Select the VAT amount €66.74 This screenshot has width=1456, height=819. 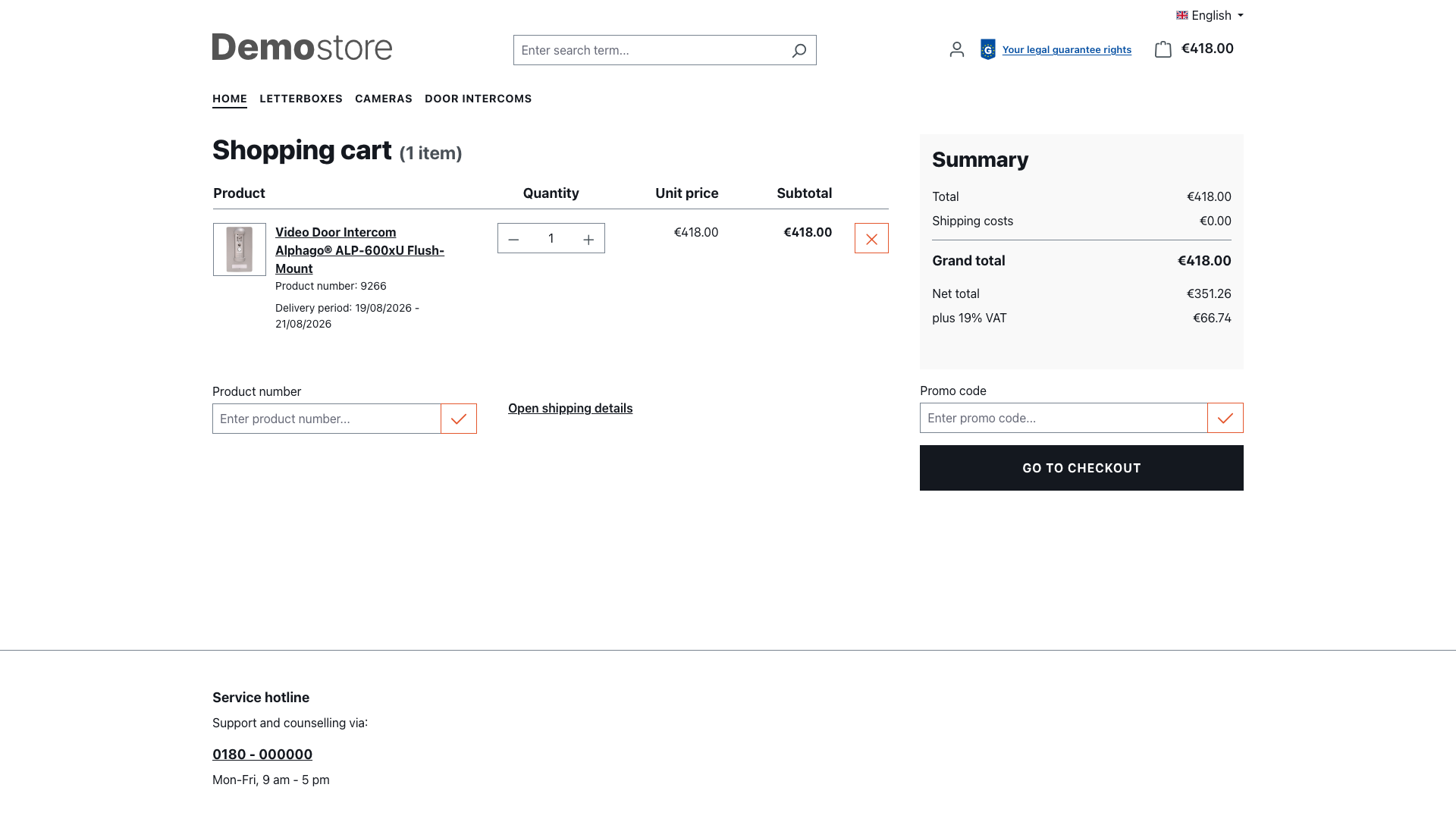tap(1212, 318)
